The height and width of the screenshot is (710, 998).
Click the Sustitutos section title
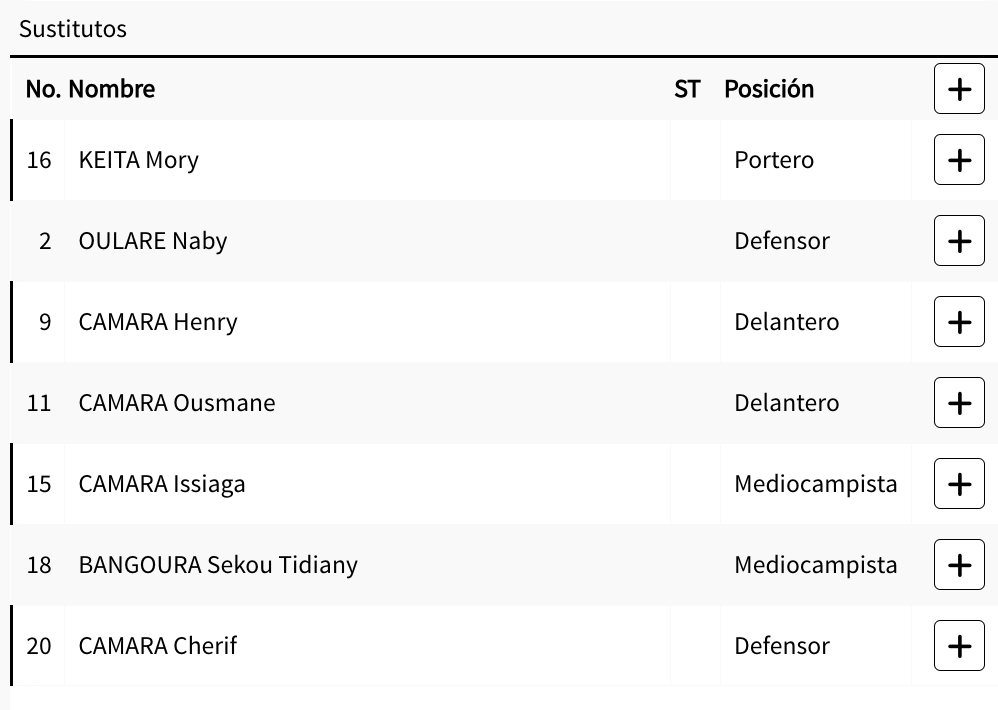(73, 29)
